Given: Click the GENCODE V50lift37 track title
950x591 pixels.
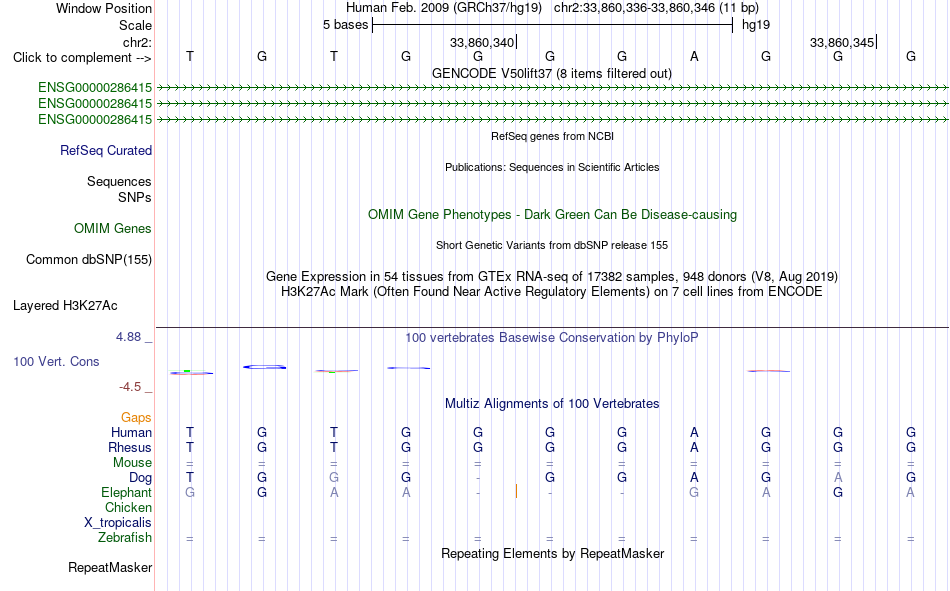Looking at the screenshot, I should coord(552,73).
